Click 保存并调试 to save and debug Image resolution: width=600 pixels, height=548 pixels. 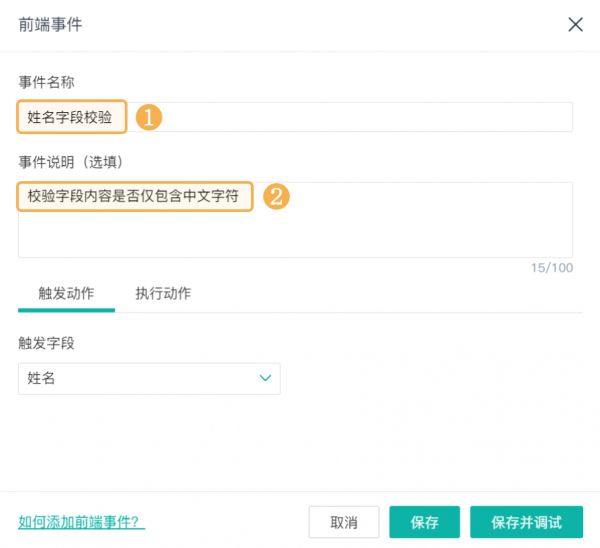[x=526, y=522]
